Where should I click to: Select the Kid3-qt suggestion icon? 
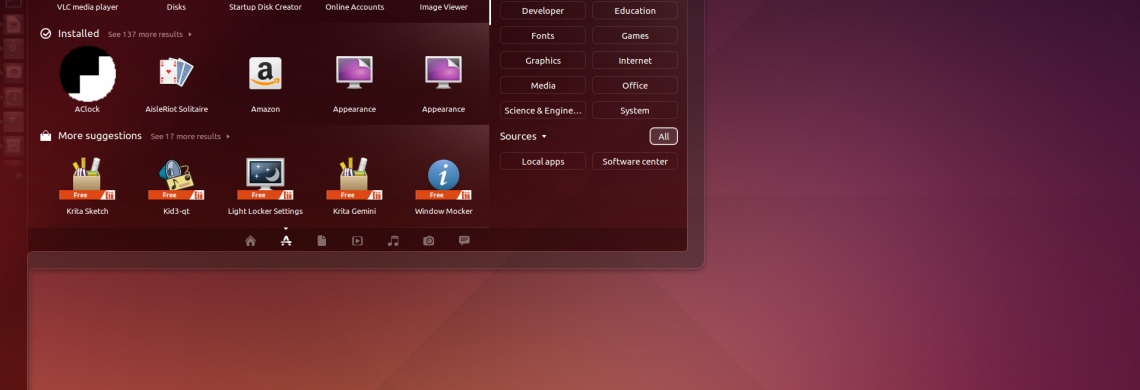pyautogui.click(x=176, y=178)
